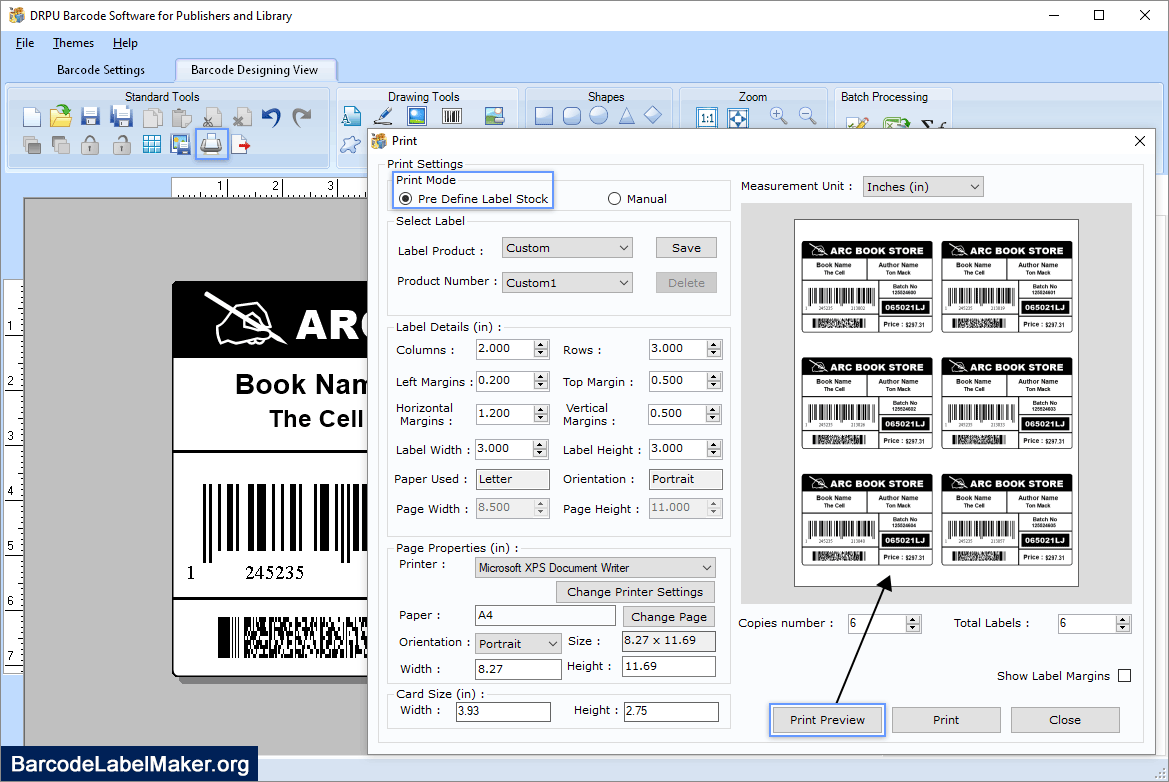Click the Label Width spinner arrows
1169x782 pixels.
[541, 449]
